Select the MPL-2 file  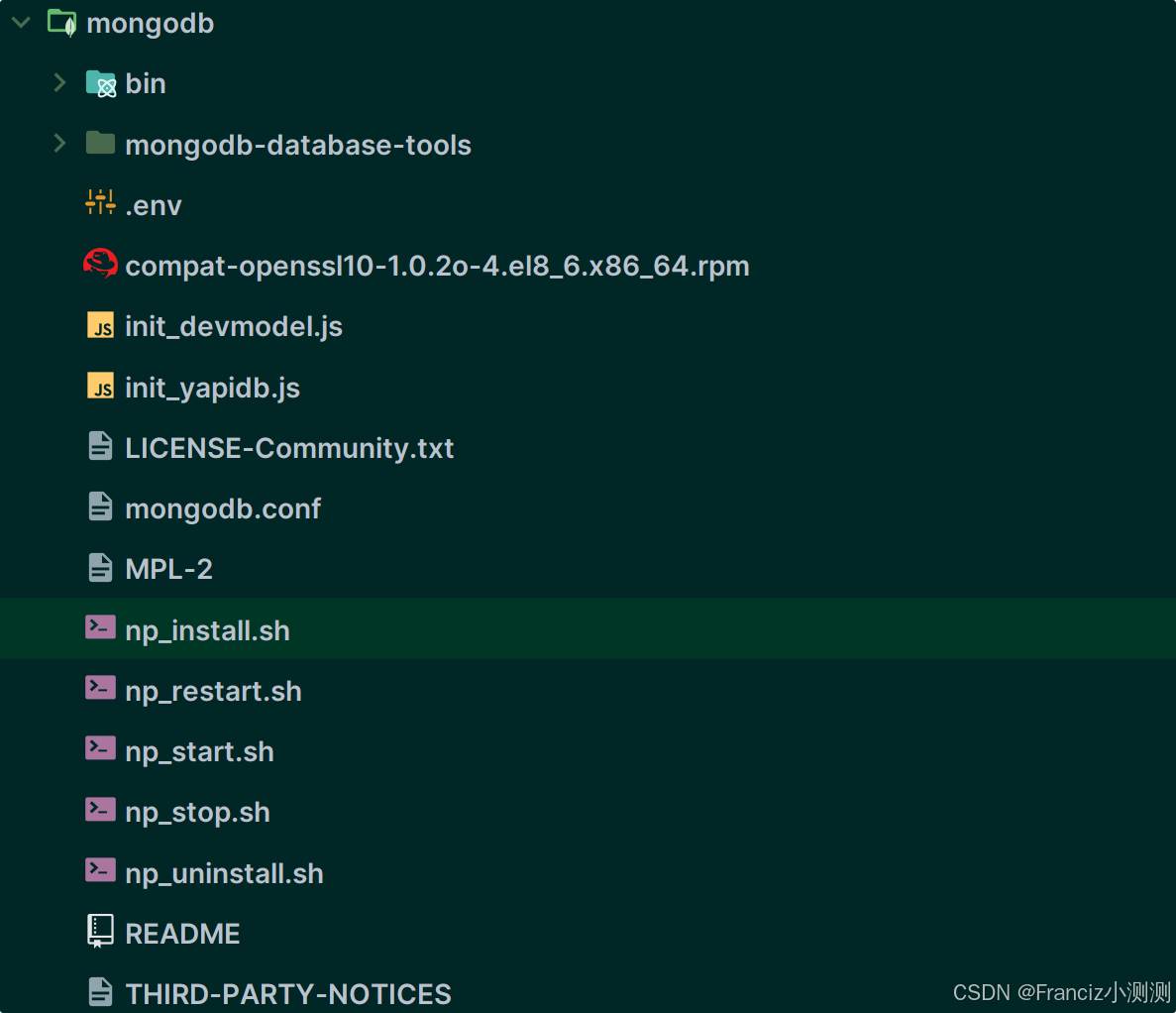(168, 569)
